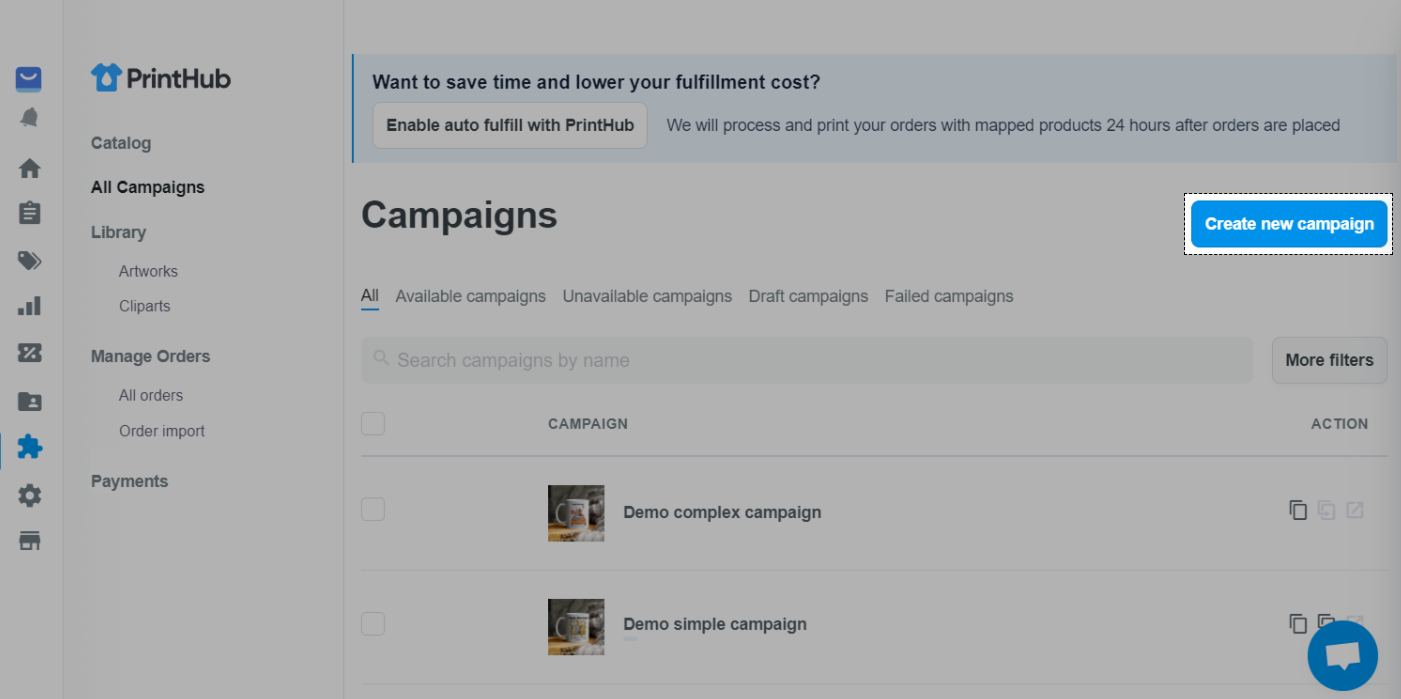This screenshot has width=1401, height=699.
Task: Check the Demo complex campaign checkbox
Action: [373, 510]
